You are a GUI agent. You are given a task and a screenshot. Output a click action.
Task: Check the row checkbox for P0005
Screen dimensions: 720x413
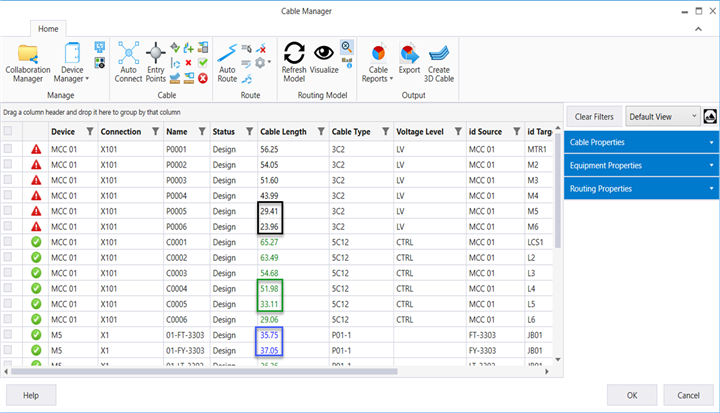tap(8, 211)
